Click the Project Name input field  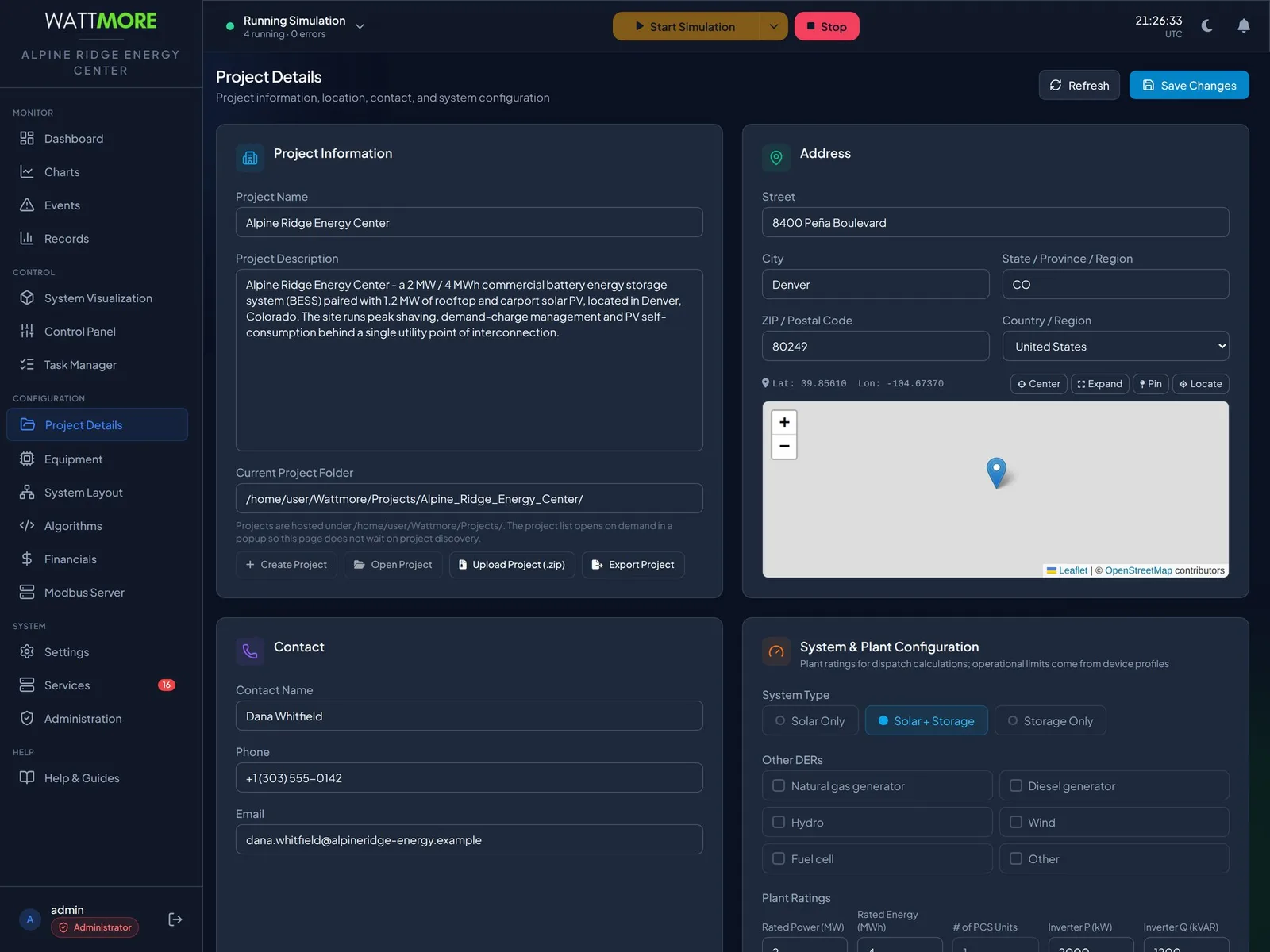click(x=469, y=222)
